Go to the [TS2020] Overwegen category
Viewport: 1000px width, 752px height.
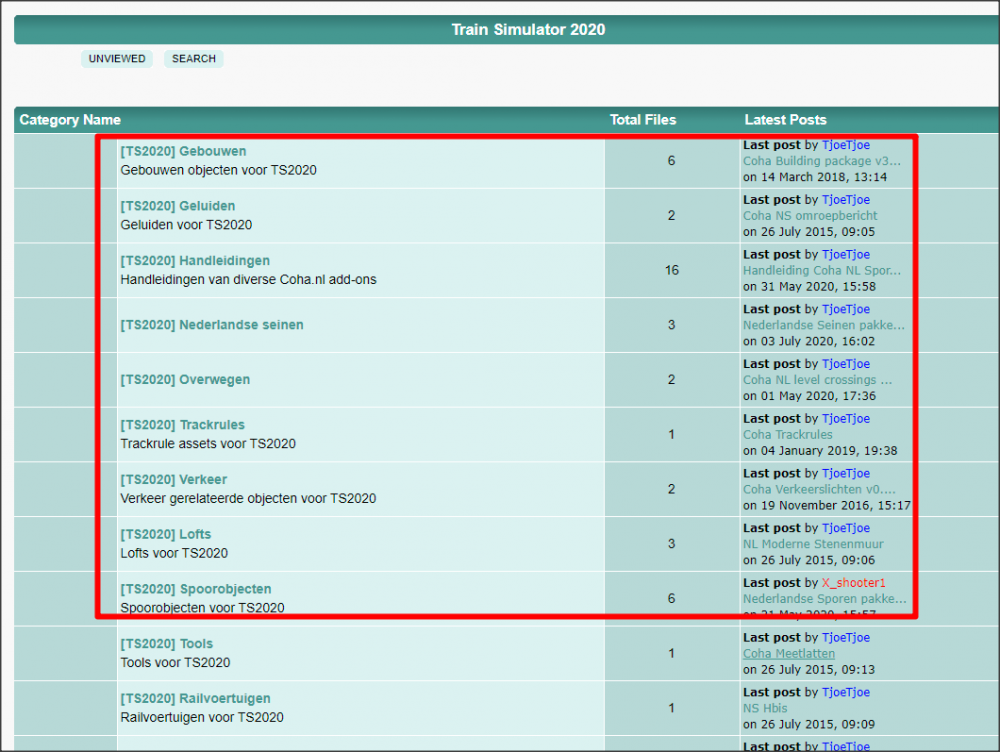coord(185,380)
